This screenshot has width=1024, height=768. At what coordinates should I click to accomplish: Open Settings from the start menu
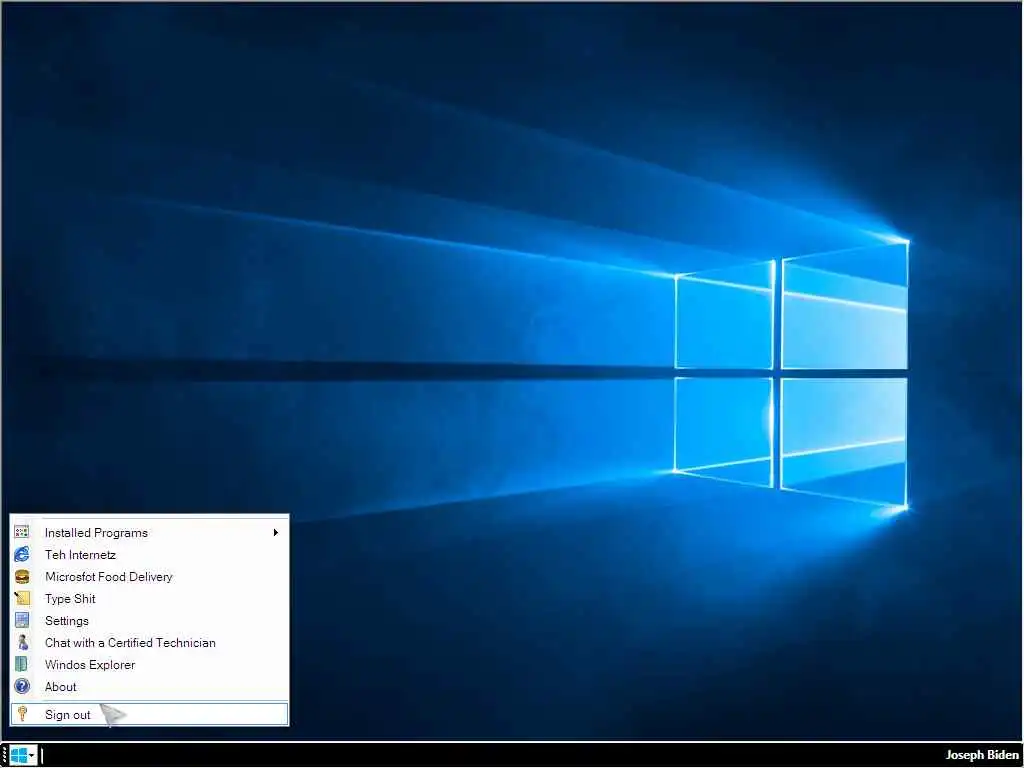[149, 620]
